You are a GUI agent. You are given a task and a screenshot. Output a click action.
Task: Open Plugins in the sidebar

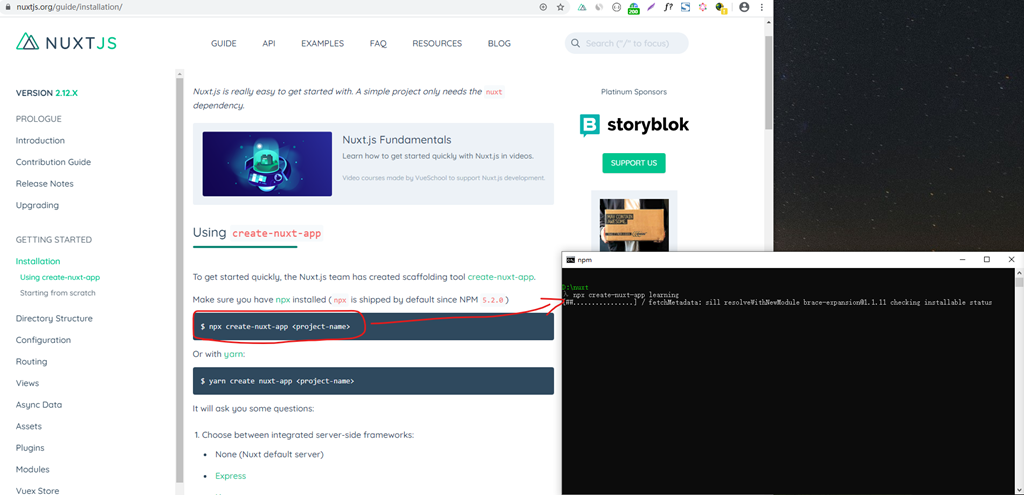pos(30,448)
